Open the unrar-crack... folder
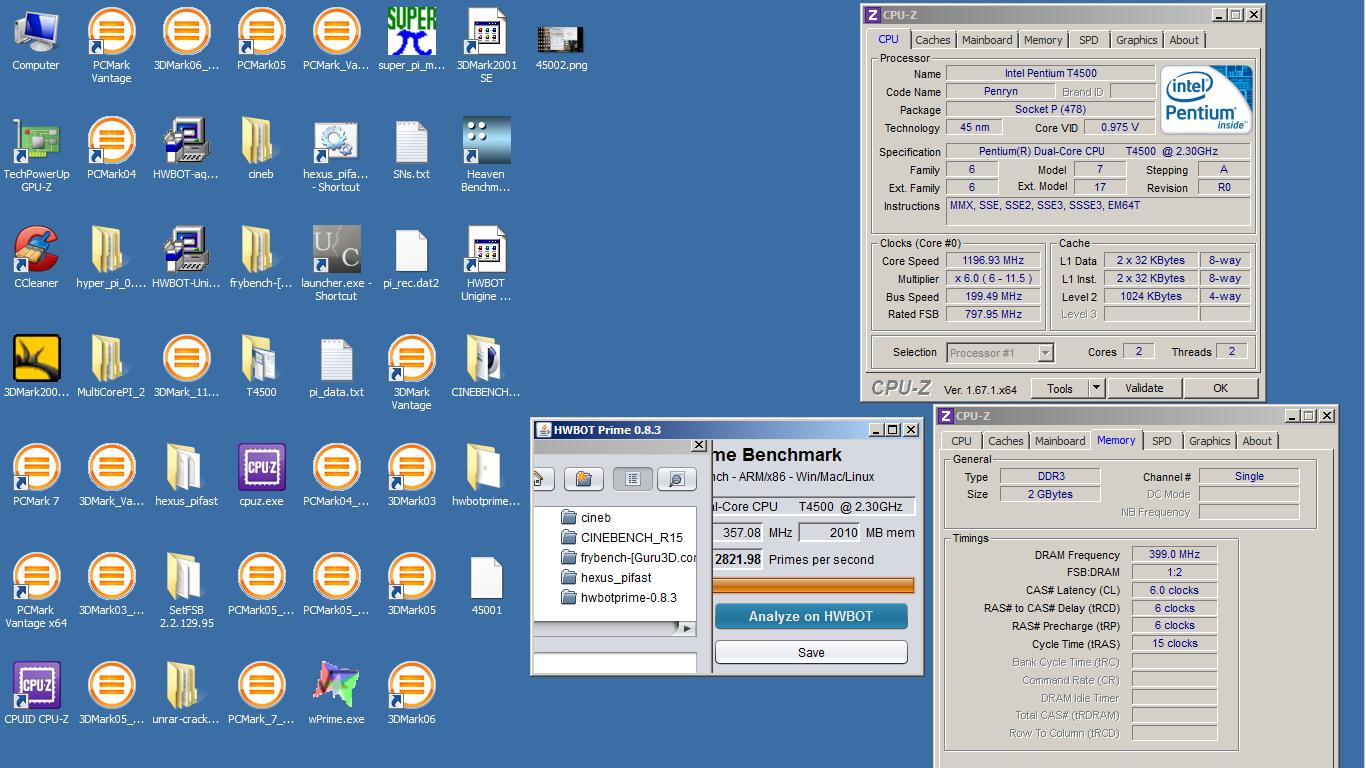The width and height of the screenshot is (1366, 768). (186, 693)
